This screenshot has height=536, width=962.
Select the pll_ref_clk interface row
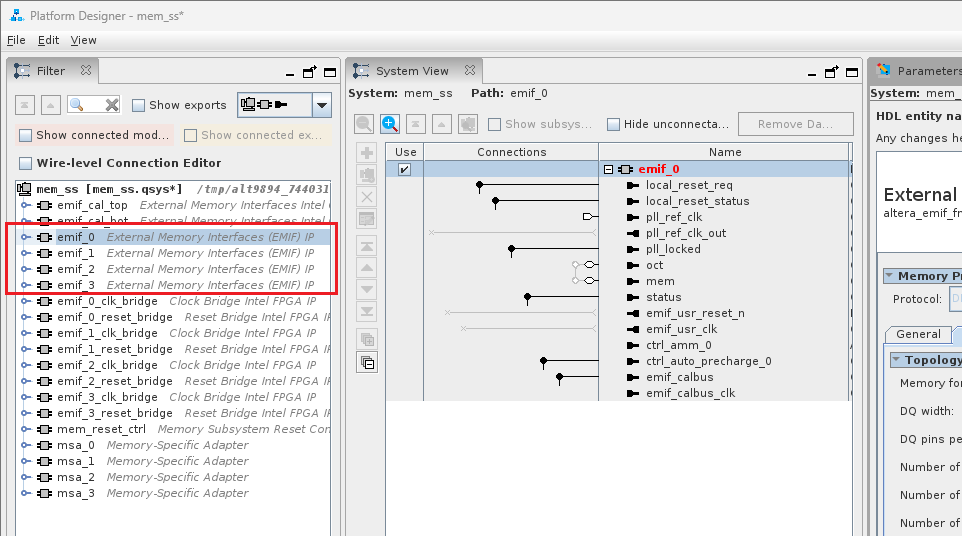coord(673,217)
